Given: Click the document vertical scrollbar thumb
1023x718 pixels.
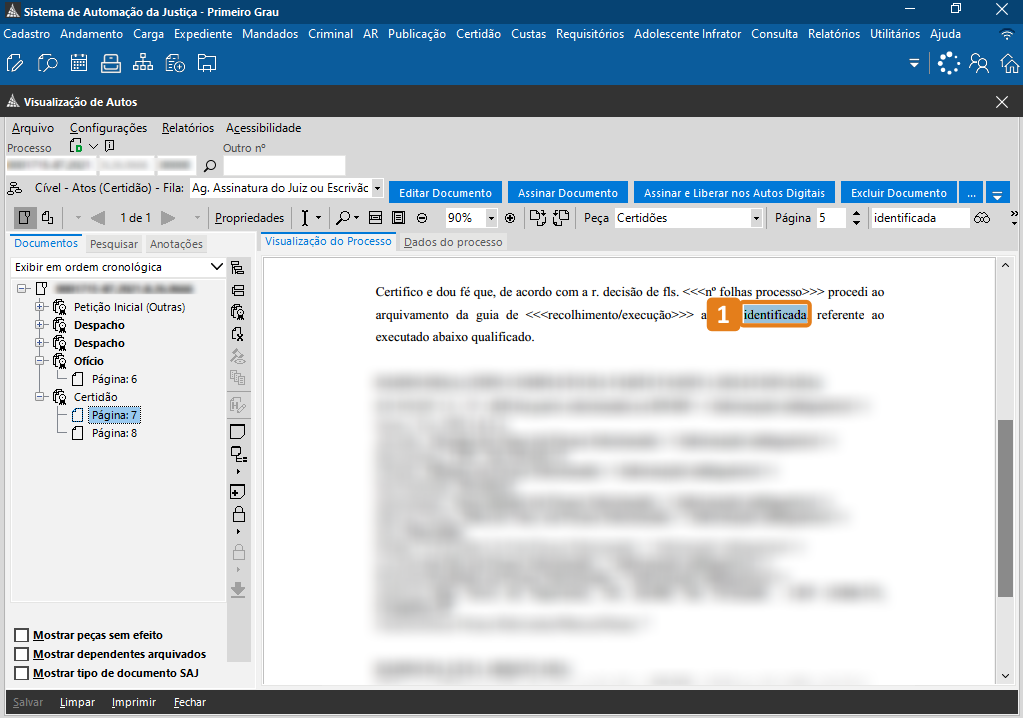Looking at the screenshot, I should pos(1005,508).
